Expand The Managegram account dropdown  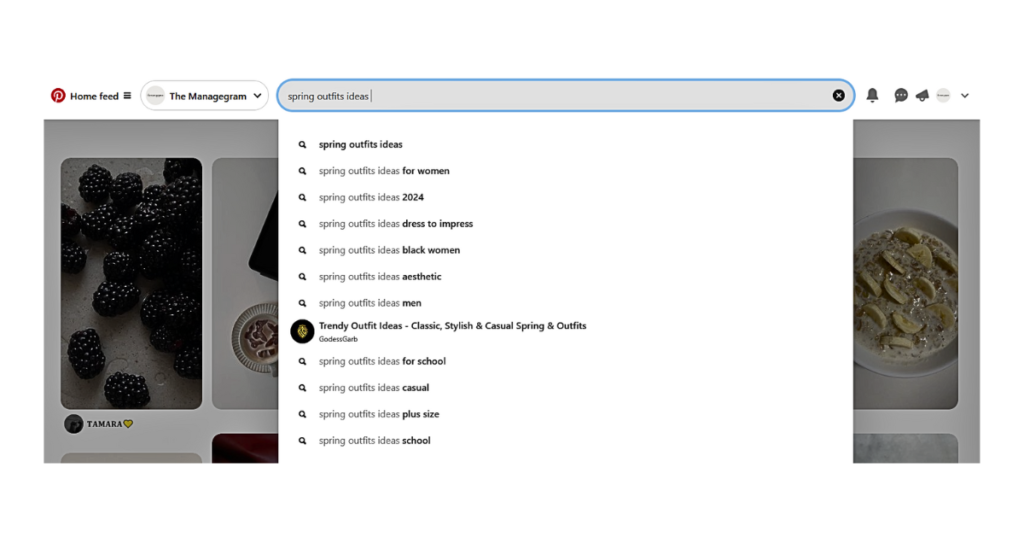[x=257, y=96]
